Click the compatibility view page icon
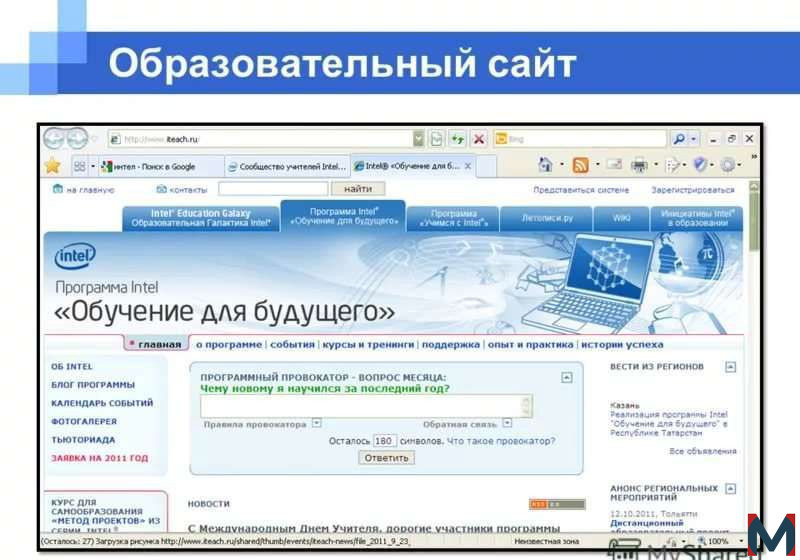This screenshot has height=560, width=800. coord(436,139)
